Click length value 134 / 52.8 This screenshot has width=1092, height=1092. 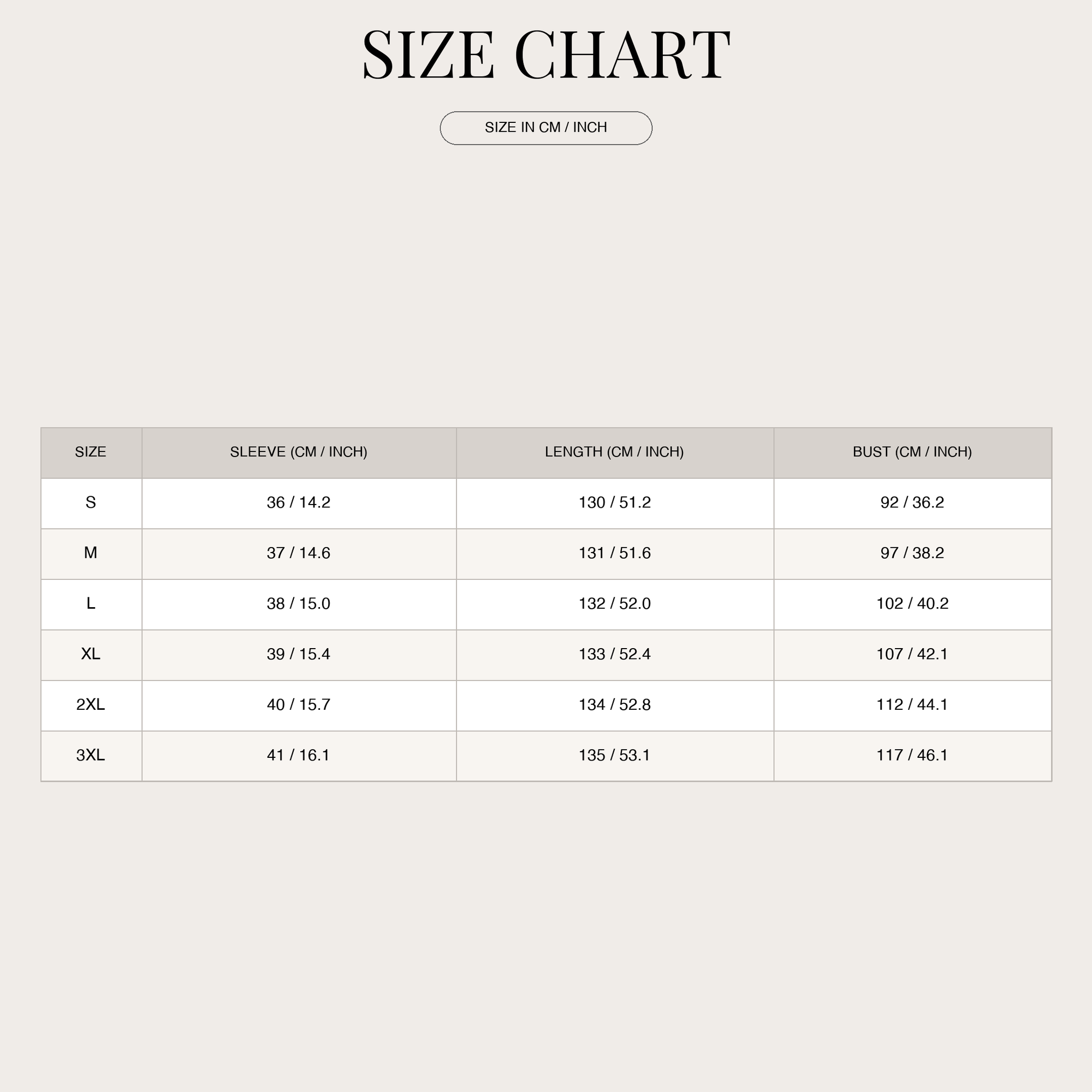(x=614, y=704)
